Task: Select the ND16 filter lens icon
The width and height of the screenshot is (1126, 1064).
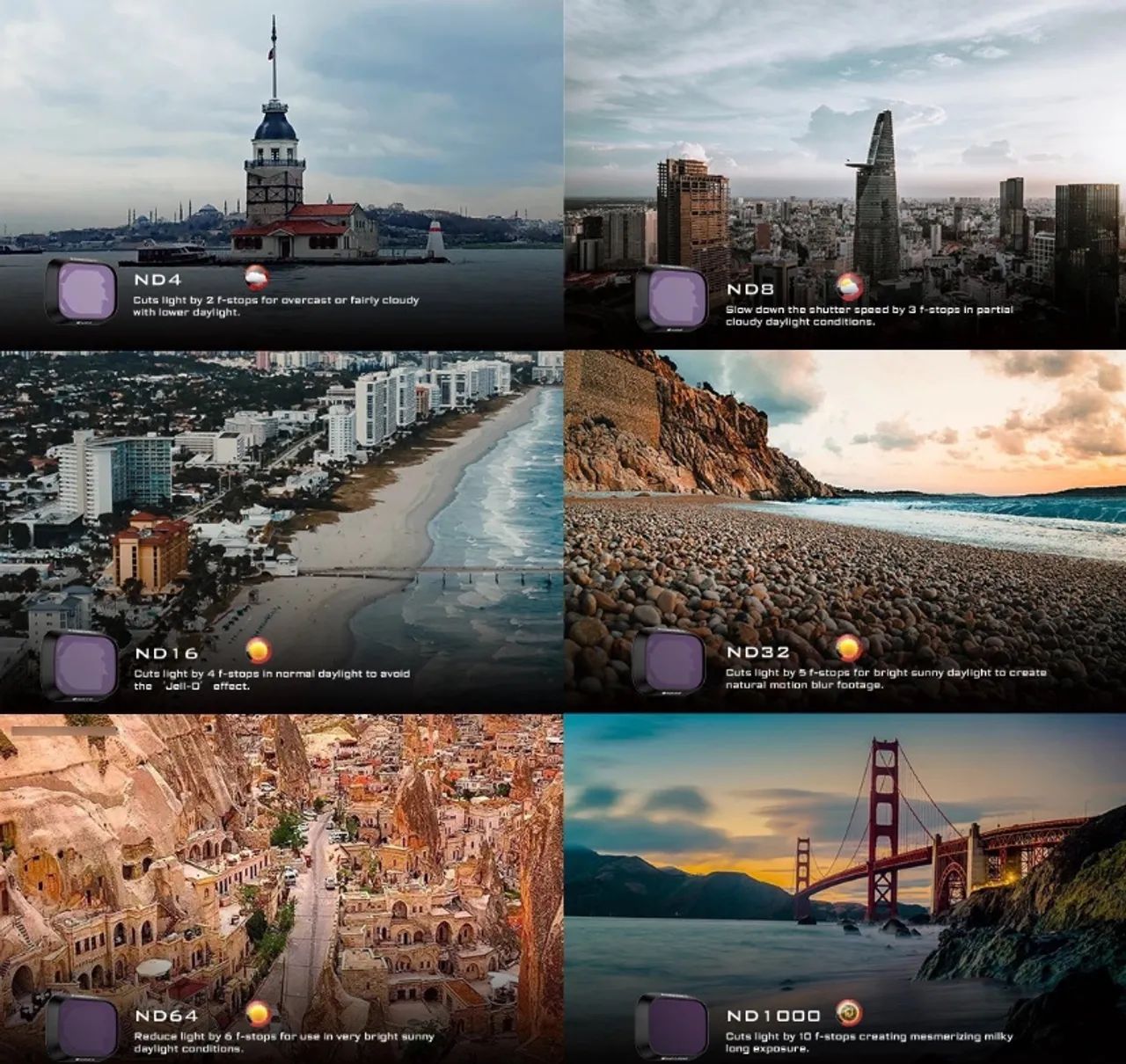Action: pos(81,665)
